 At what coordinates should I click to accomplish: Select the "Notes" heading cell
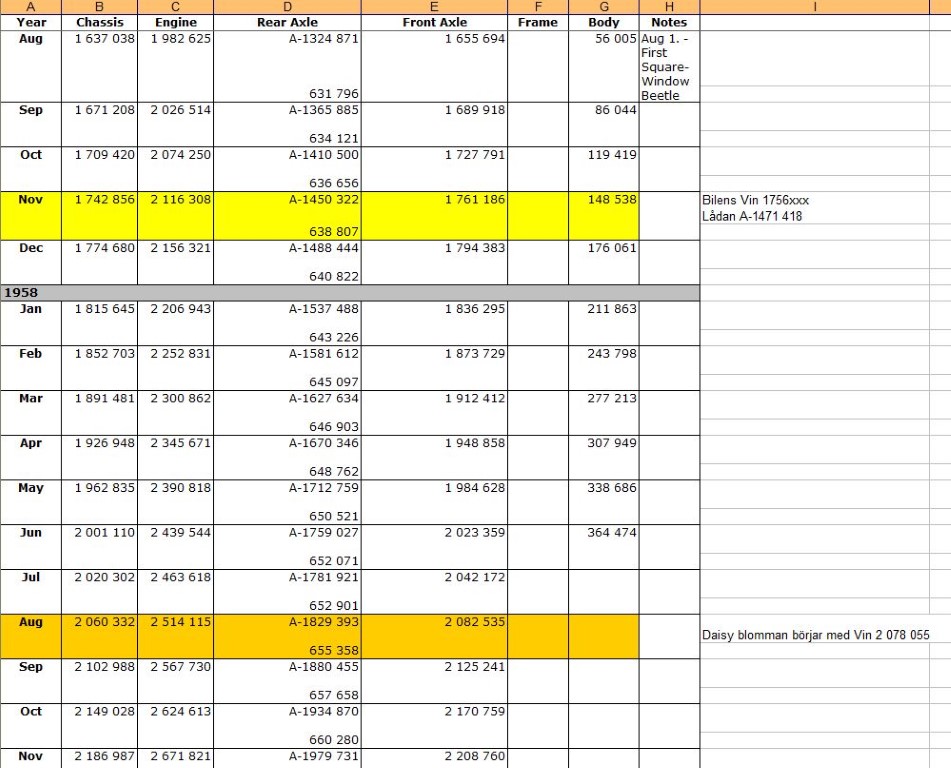pos(669,22)
